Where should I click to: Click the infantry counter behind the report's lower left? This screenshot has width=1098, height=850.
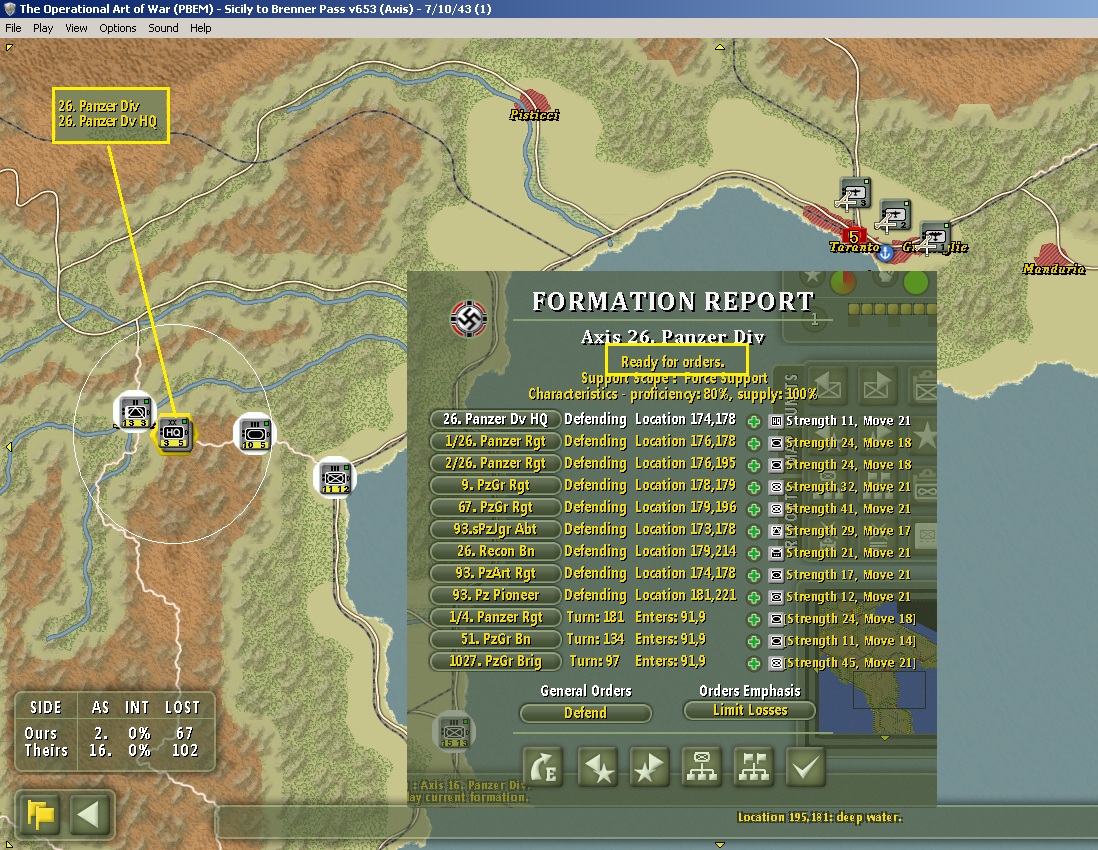[454, 732]
